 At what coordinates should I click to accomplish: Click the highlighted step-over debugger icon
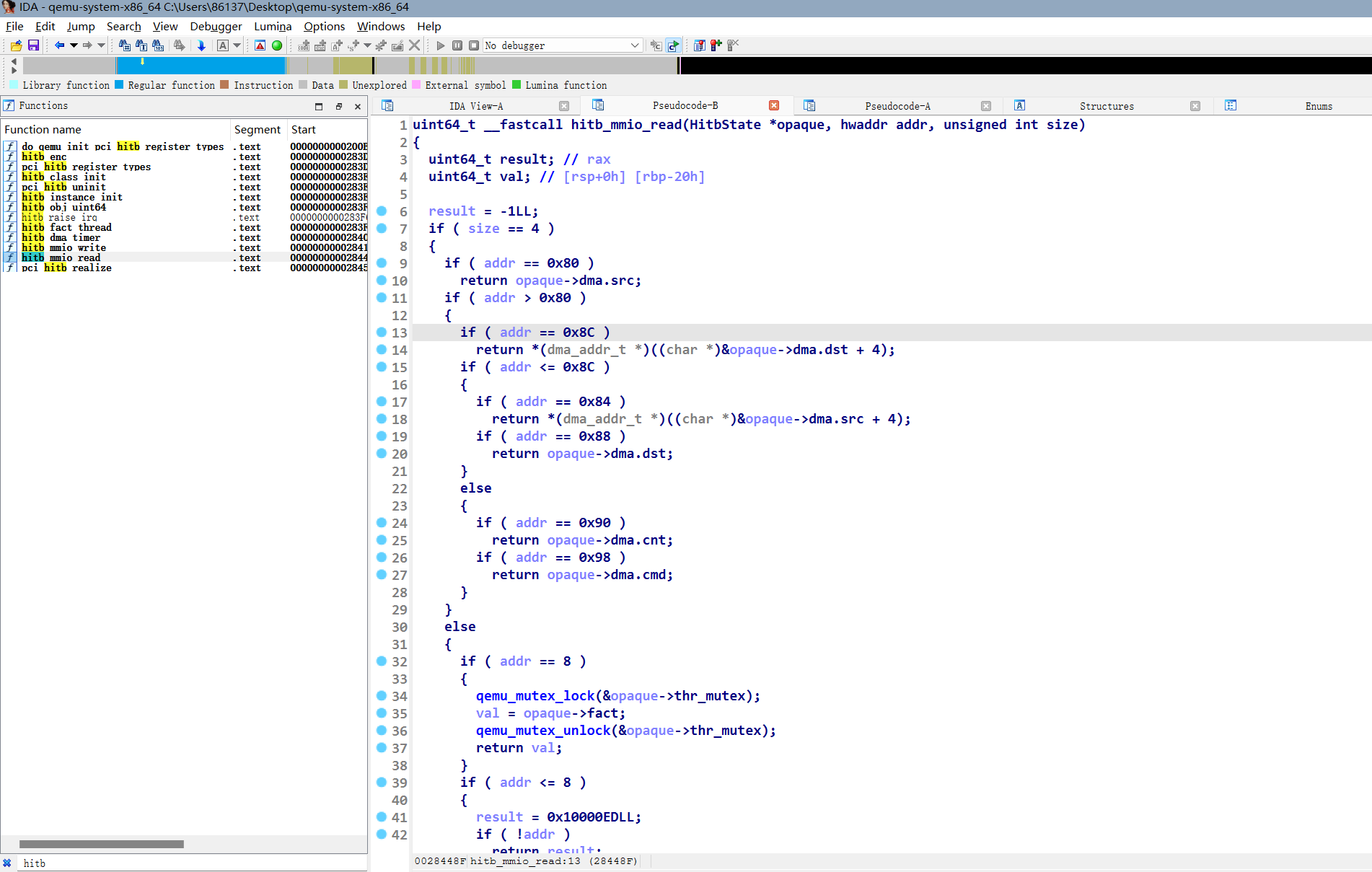(673, 45)
